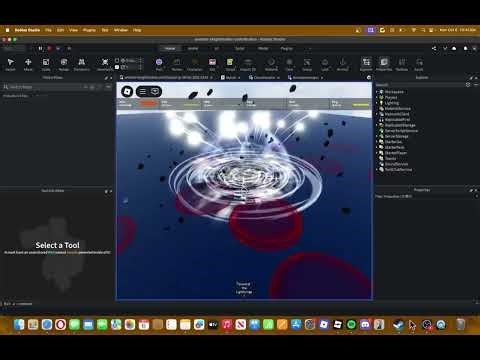Click the Part icon in the ribbon
Screen dimensions: 480x360
pyautogui.click(x=159, y=62)
